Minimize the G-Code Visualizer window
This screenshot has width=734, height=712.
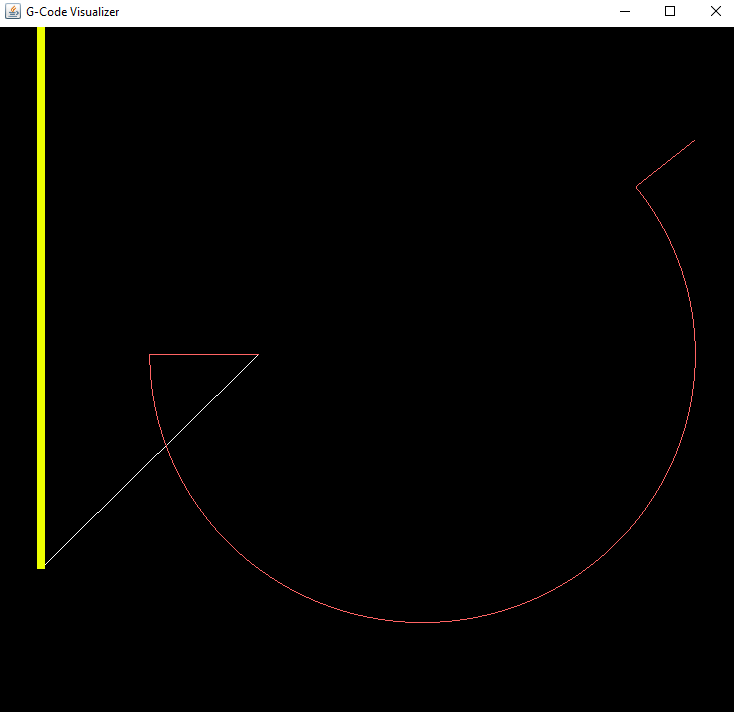(x=625, y=12)
